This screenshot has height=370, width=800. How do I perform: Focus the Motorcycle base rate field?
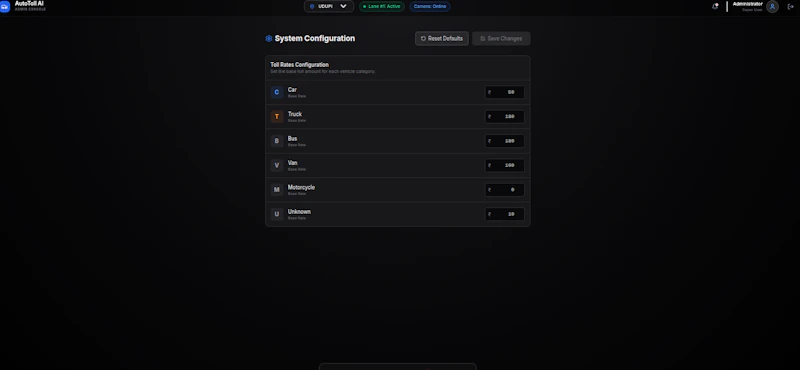coord(505,190)
